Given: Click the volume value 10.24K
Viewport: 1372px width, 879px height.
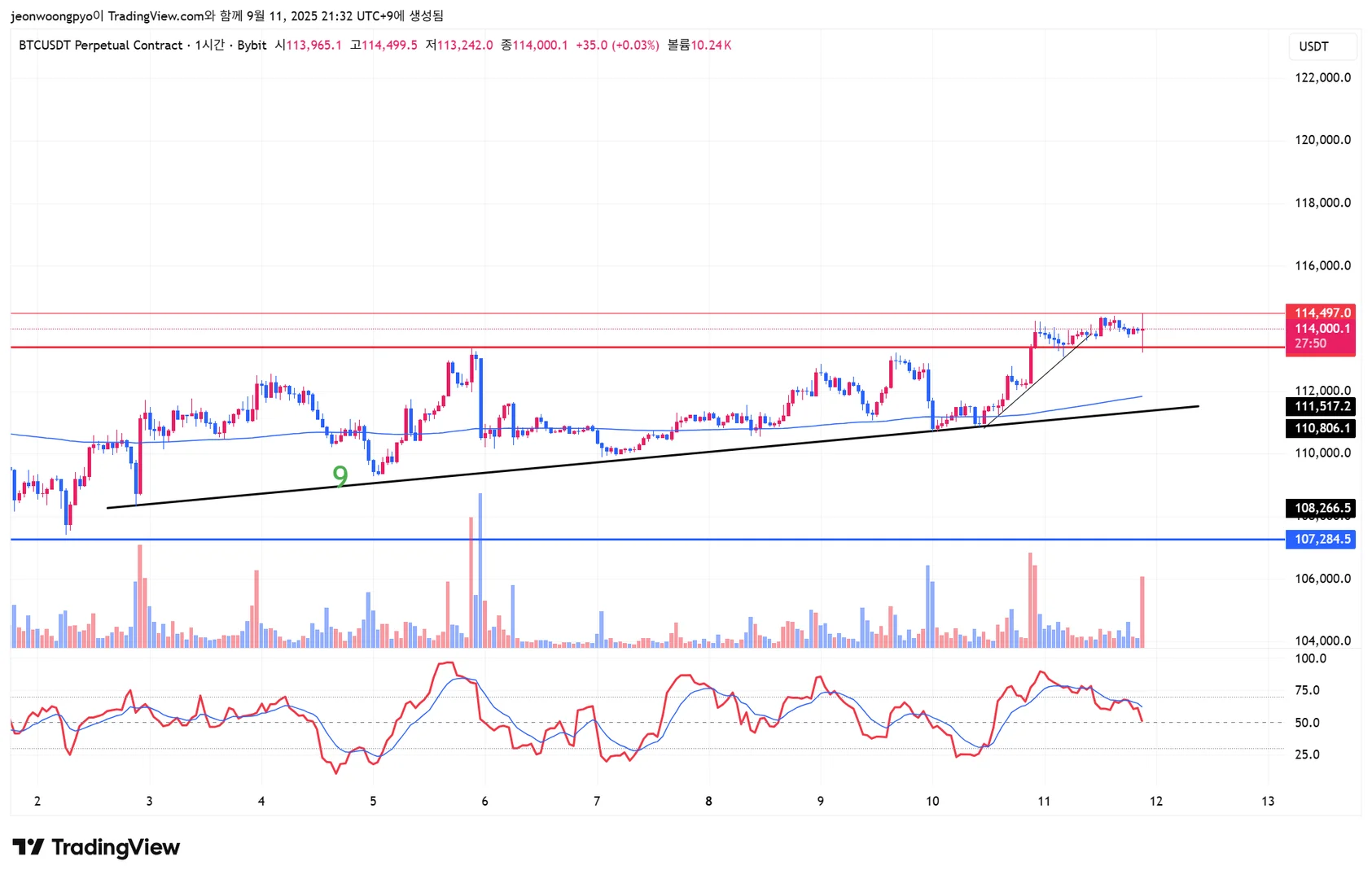Looking at the screenshot, I should [711, 45].
